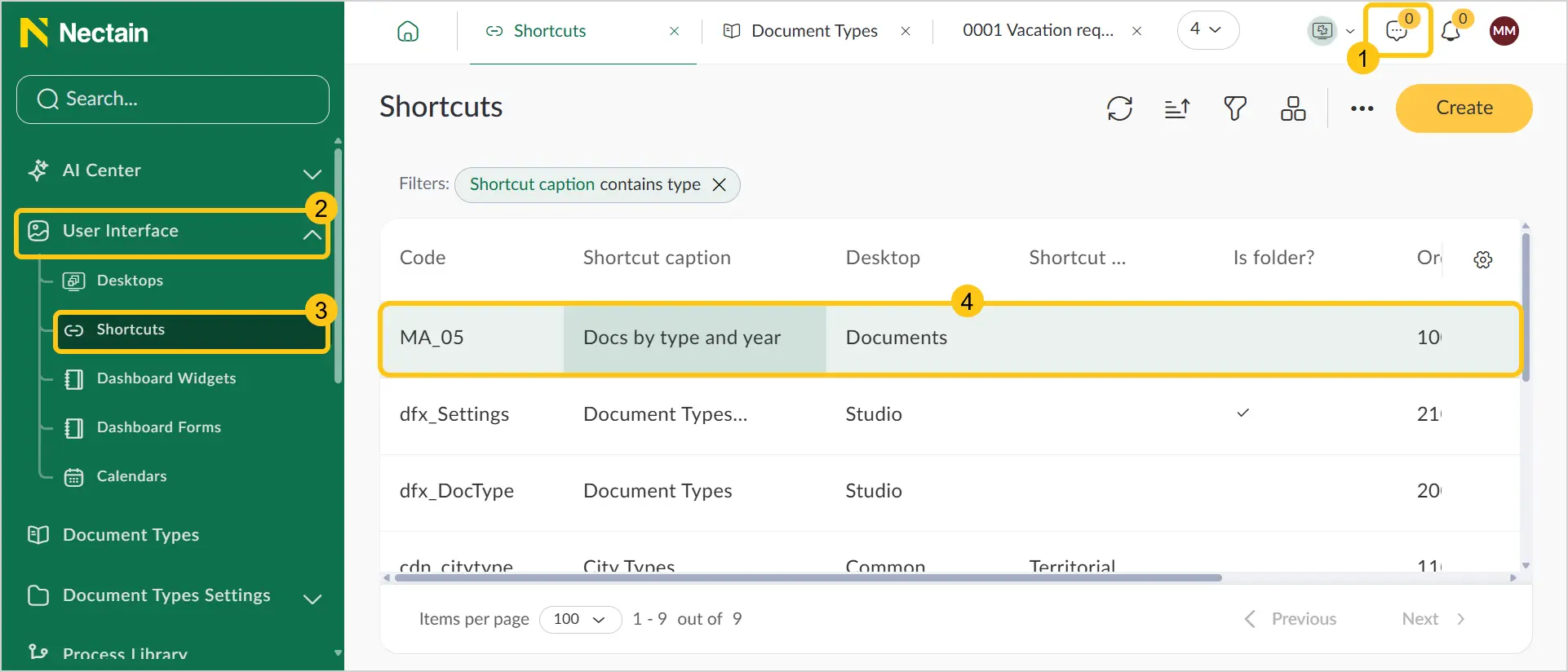Switch to the 0001 Vacation request tab
Viewport: 1568px width, 672px height.
[x=1038, y=30]
